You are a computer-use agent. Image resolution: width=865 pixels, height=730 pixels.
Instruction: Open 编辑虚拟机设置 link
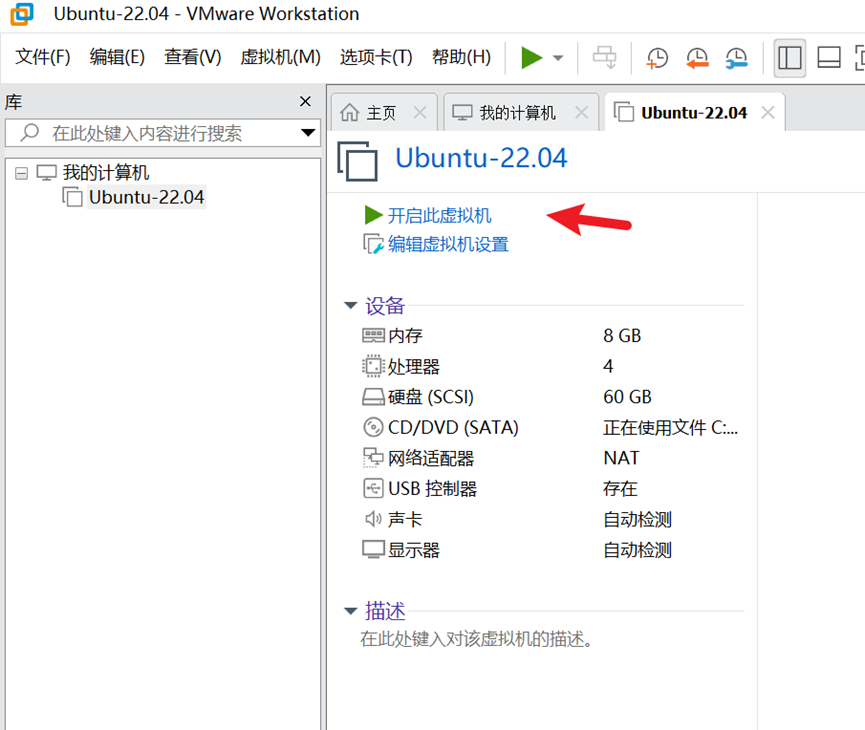448,244
